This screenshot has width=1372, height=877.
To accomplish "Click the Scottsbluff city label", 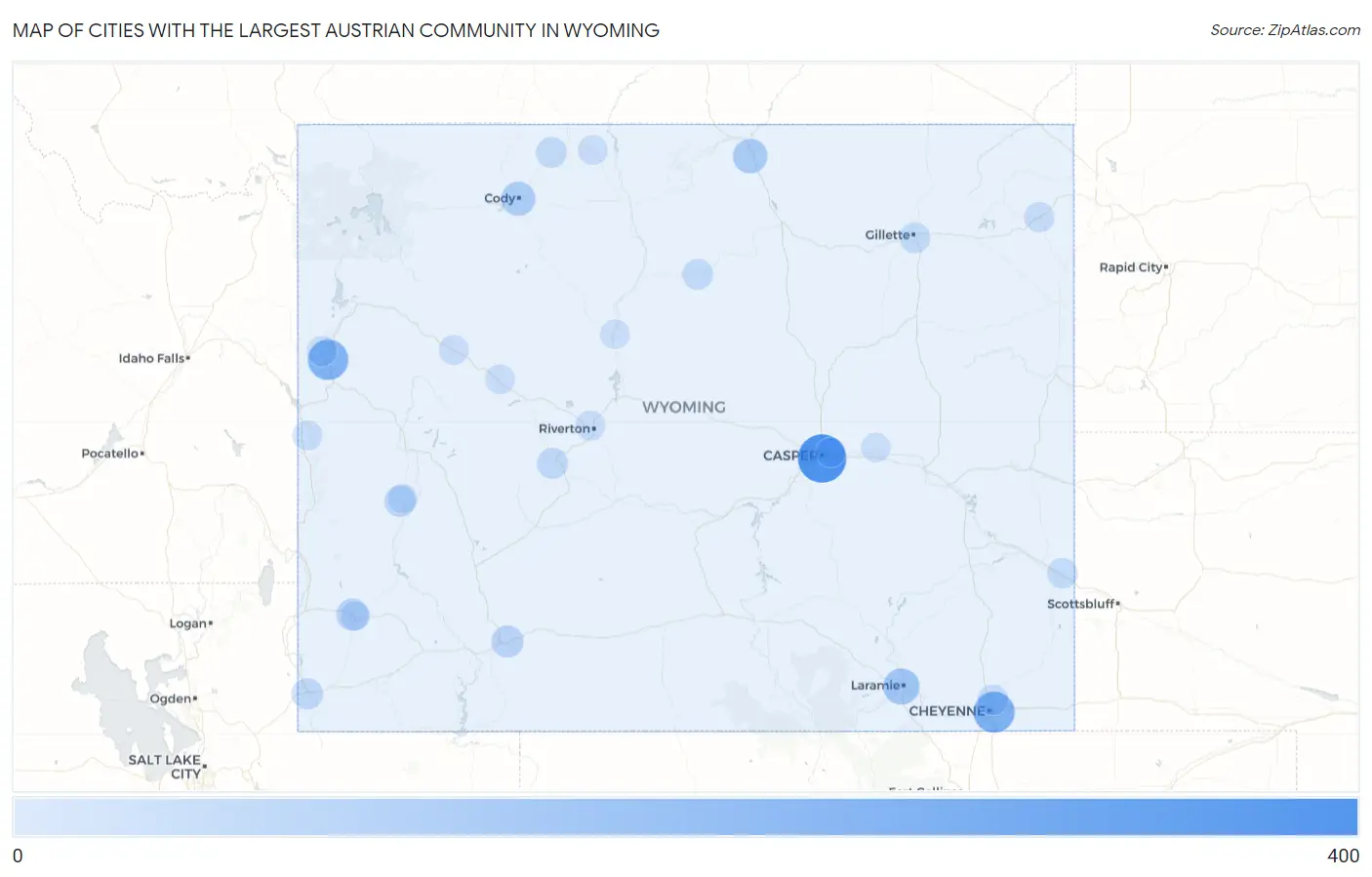I will [x=1080, y=604].
